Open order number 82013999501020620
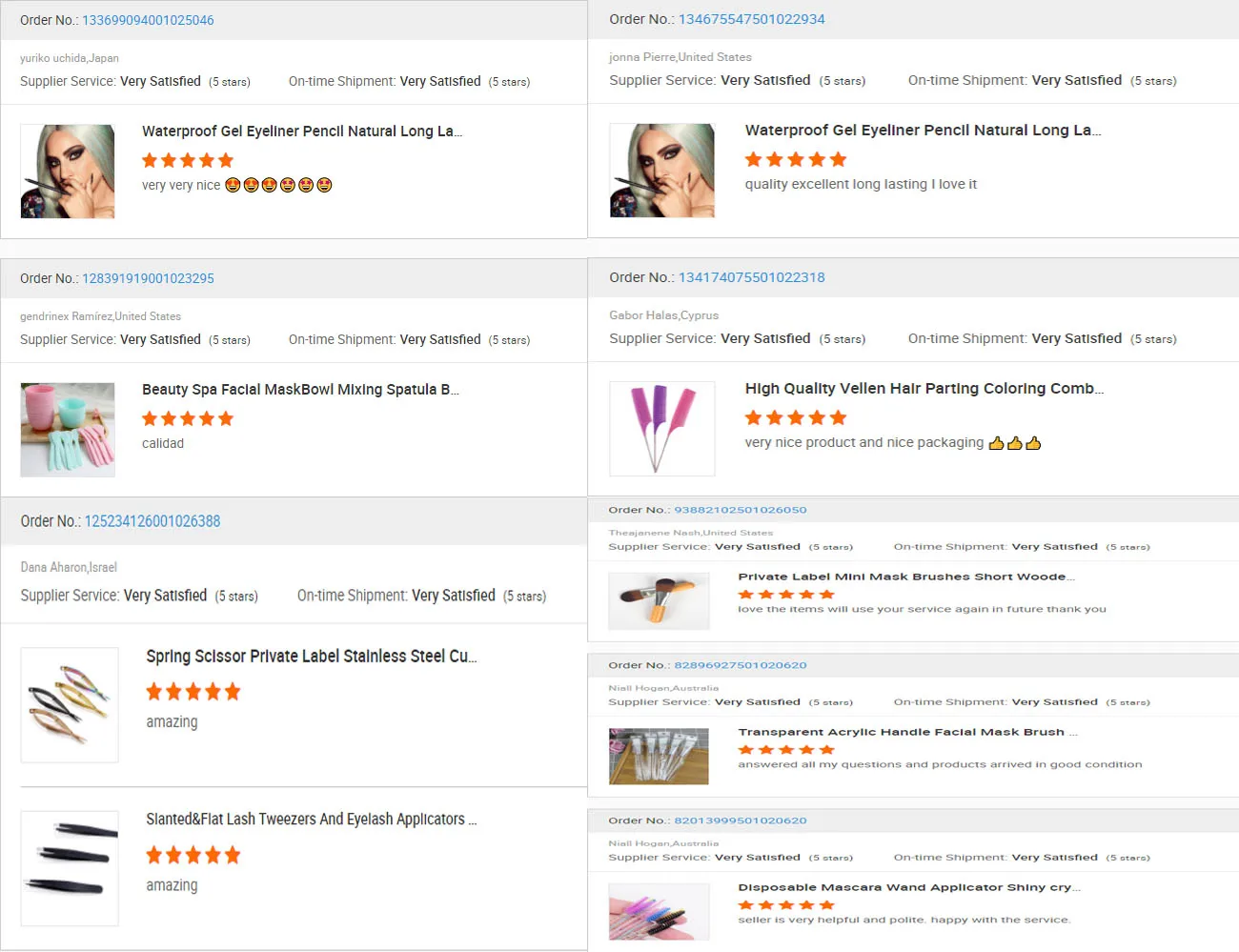 pos(740,820)
